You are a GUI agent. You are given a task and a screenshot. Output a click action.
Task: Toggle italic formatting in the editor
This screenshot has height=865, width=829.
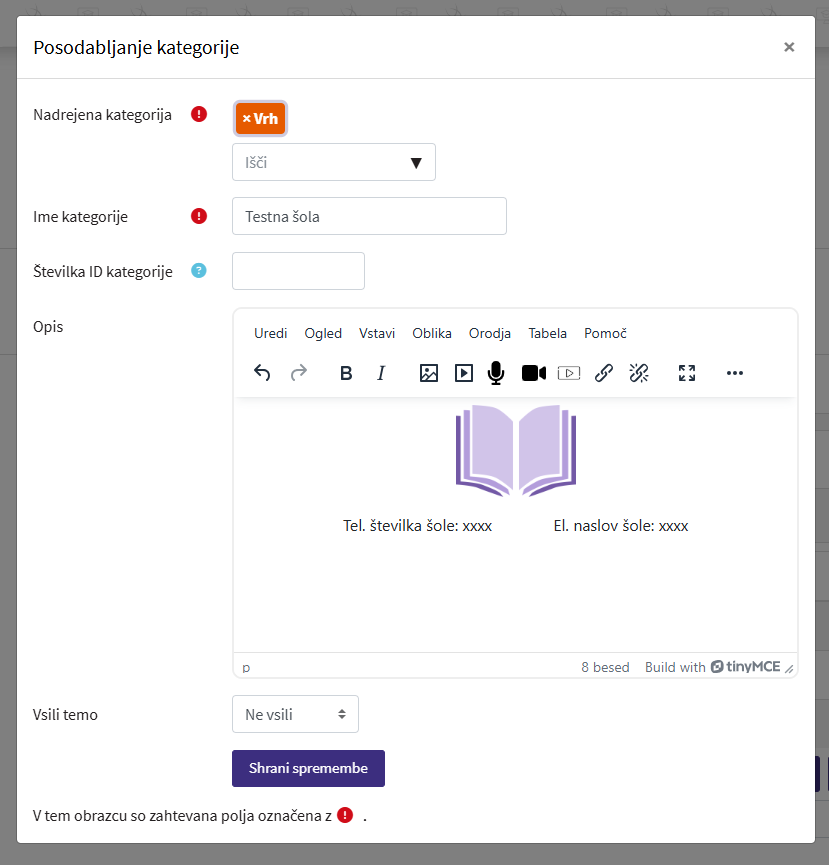[x=381, y=373]
